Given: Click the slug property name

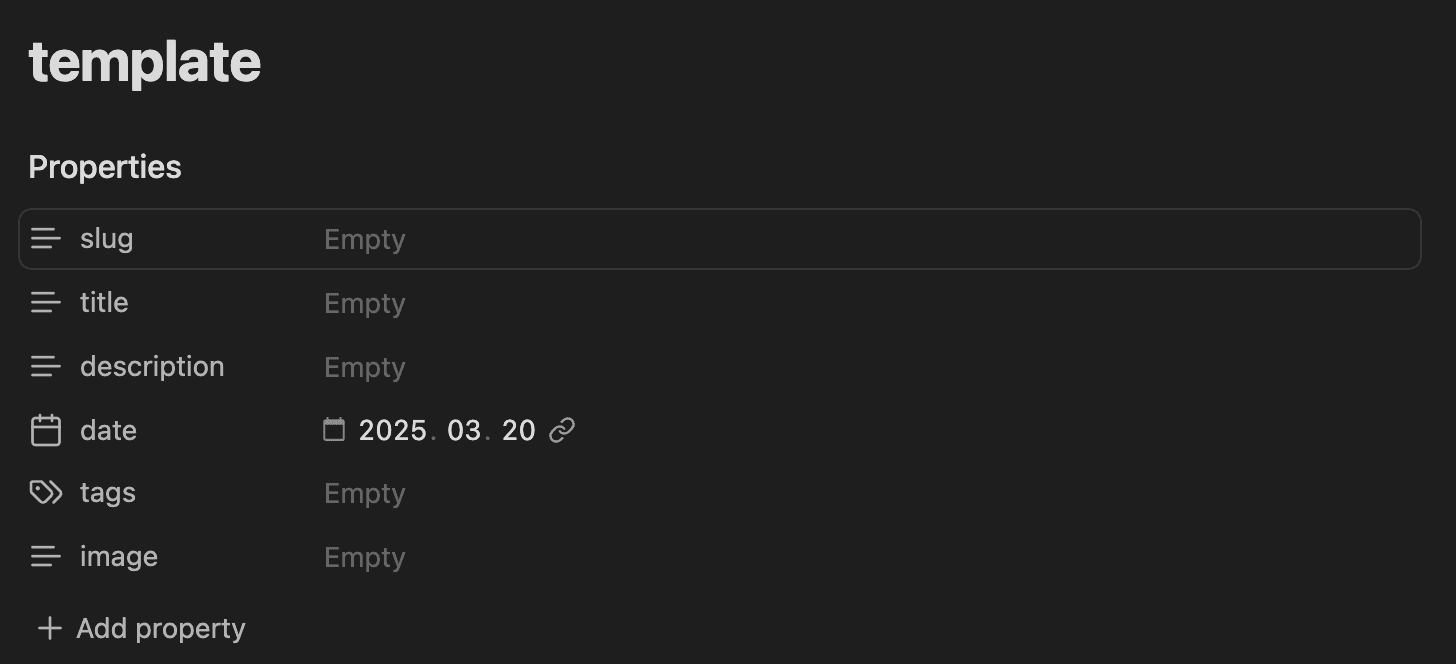Looking at the screenshot, I should pyautogui.click(x=106, y=239).
